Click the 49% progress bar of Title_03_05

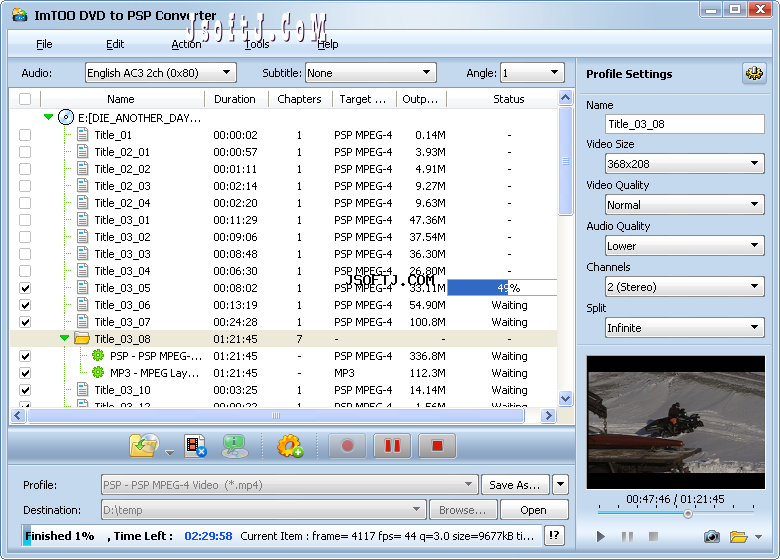click(x=502, y=288)
